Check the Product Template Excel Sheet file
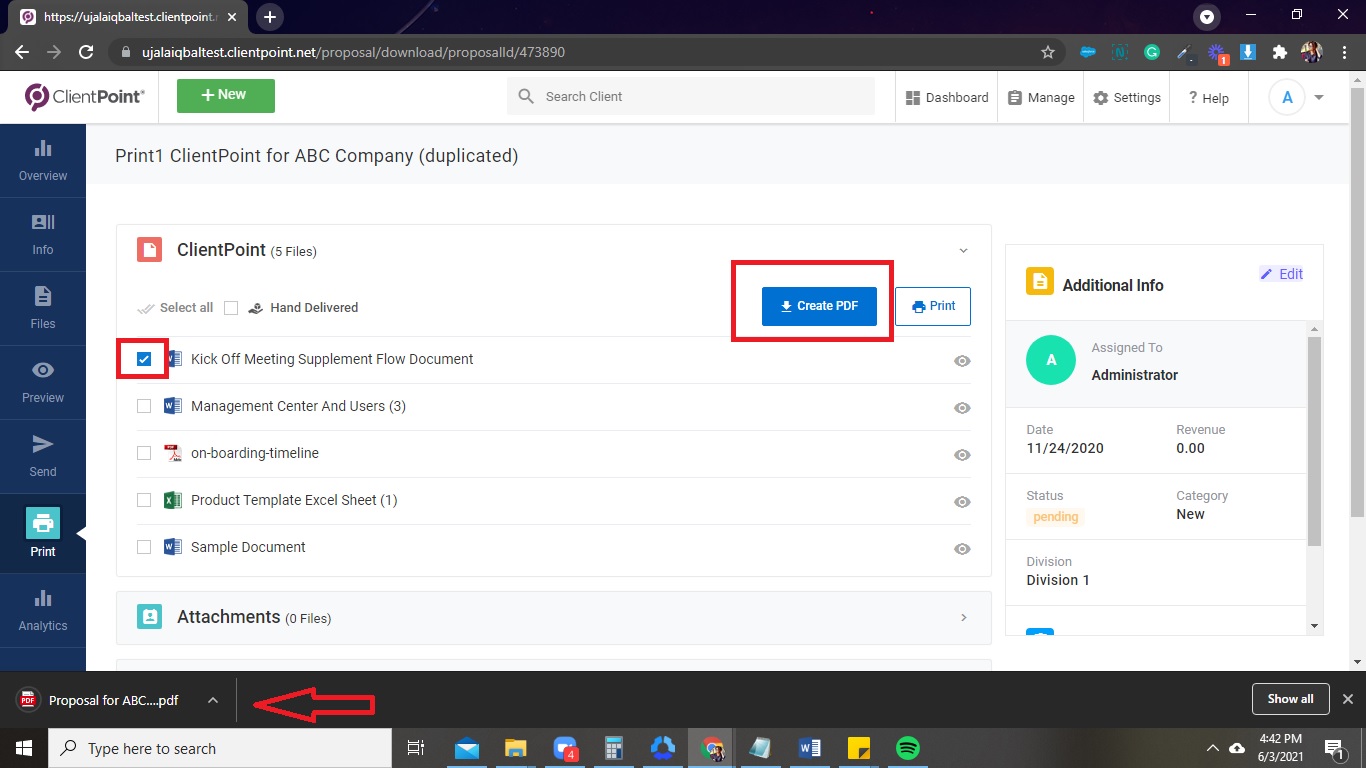1366x768 pixels. point(144,500)
